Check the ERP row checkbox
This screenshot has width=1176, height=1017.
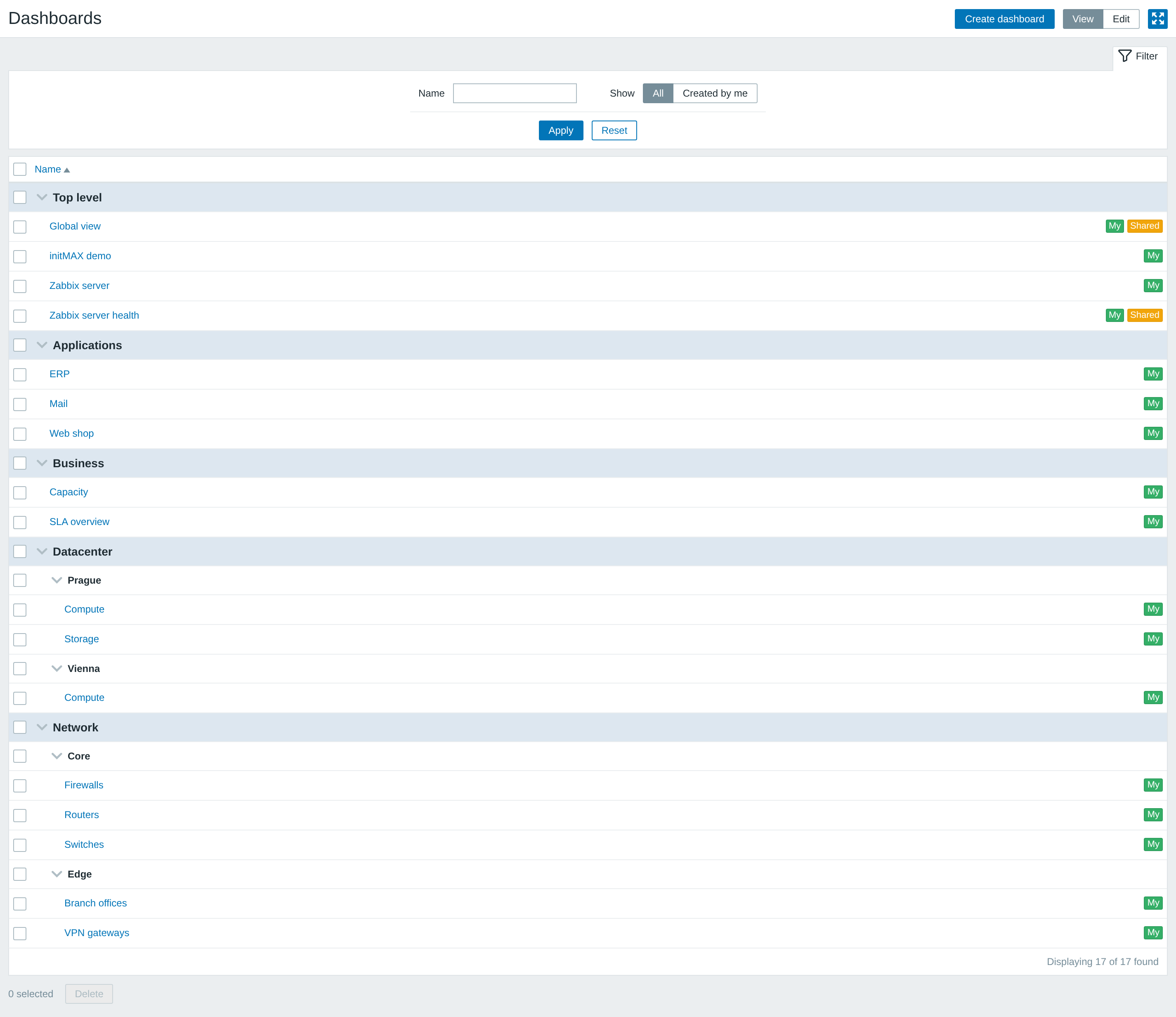[20, 375]
